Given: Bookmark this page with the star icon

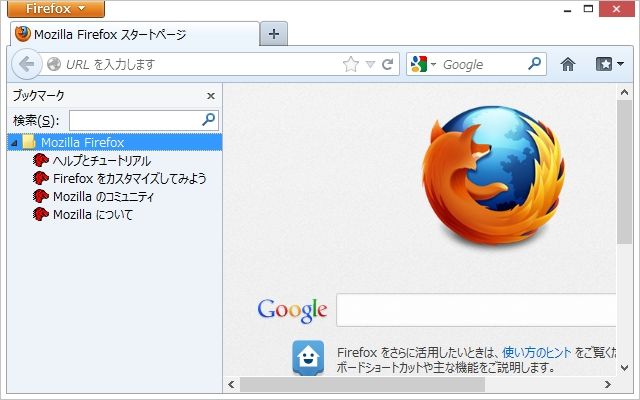Looking at the screenshot, I should click(351, 64).
